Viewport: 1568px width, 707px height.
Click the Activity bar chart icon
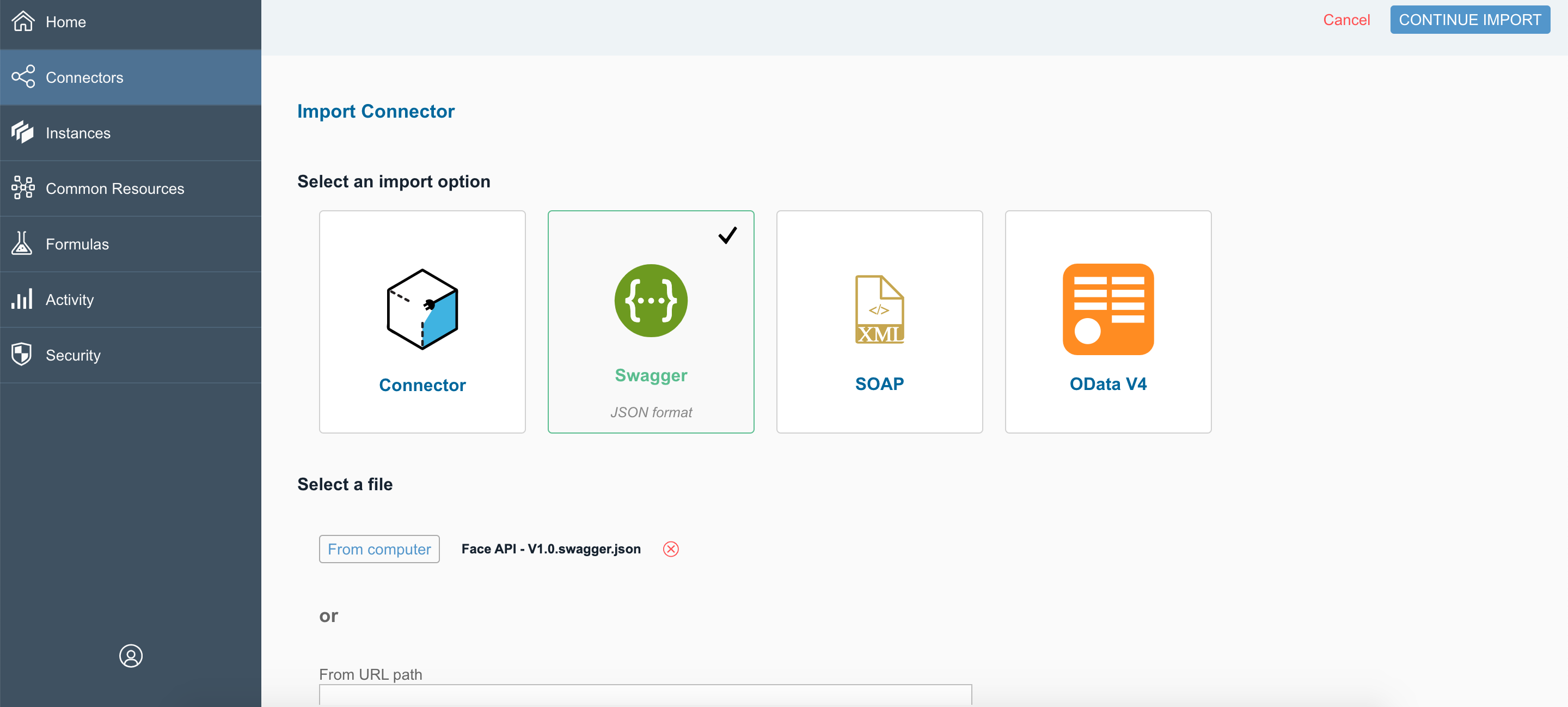click(22, 299)
